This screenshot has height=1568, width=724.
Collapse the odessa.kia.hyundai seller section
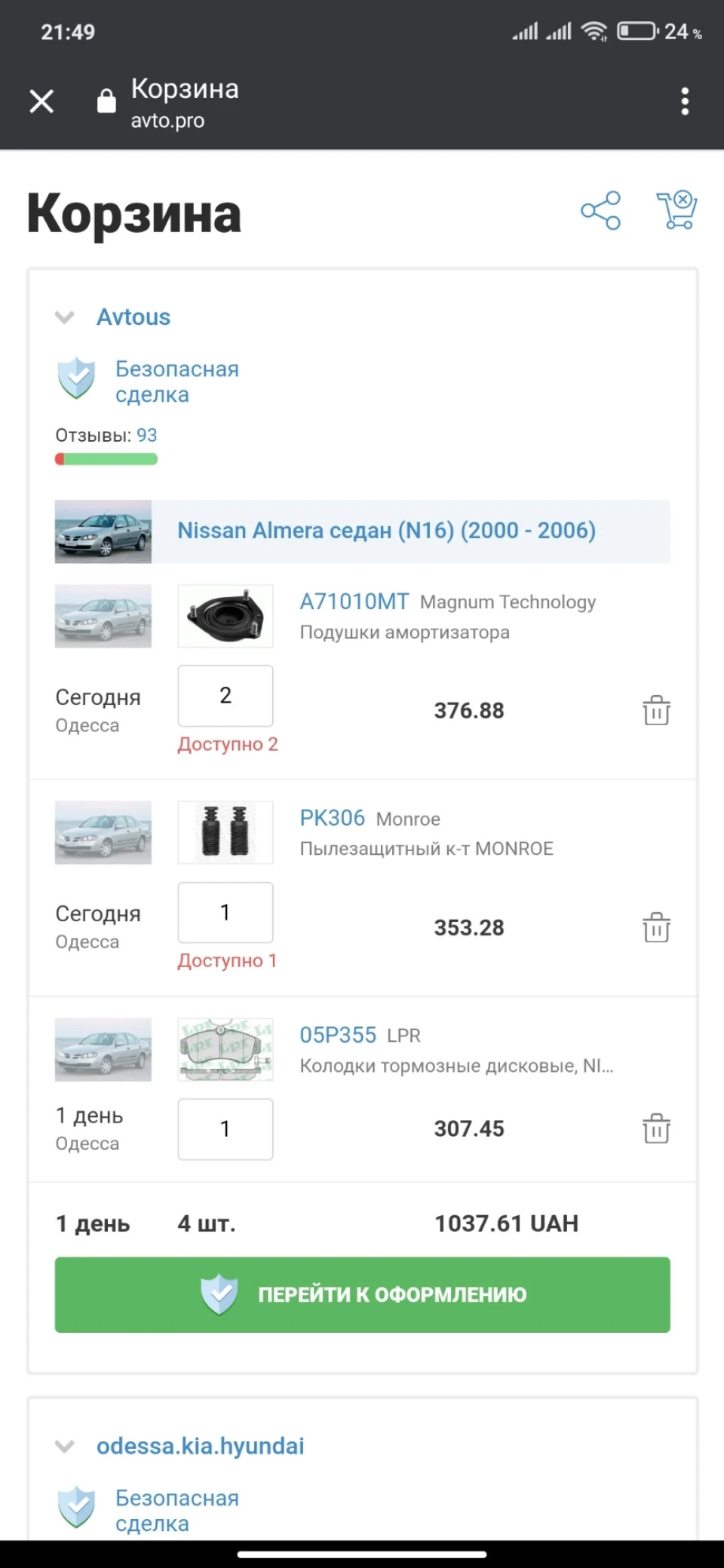point(65,1447)
